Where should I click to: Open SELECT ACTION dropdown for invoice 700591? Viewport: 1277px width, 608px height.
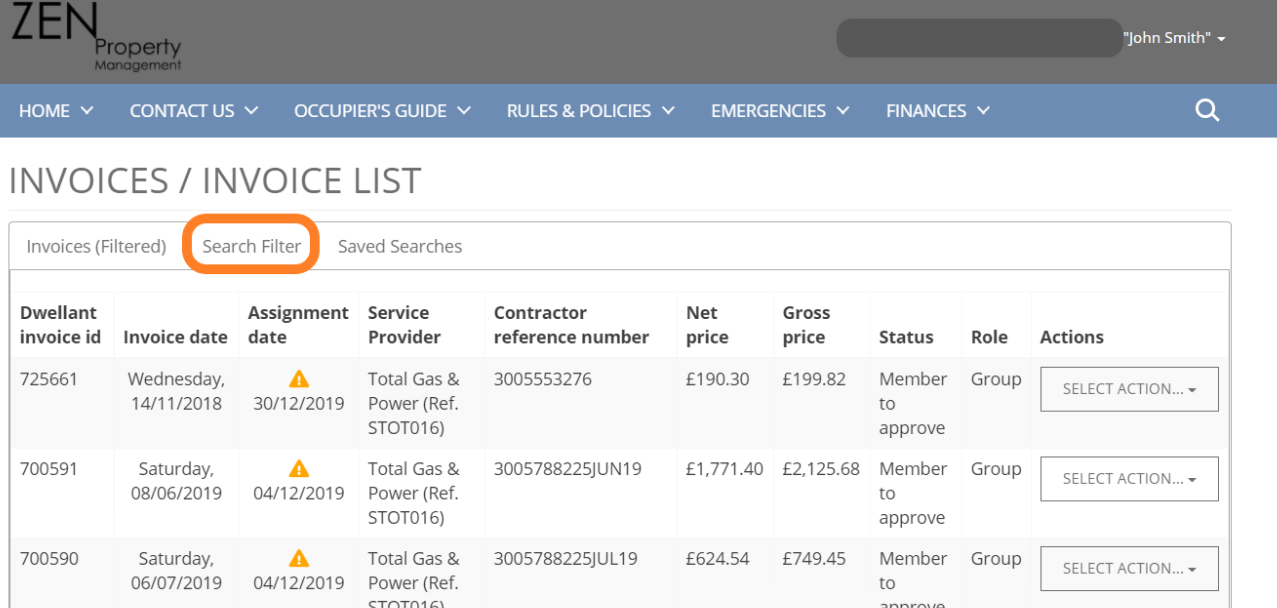[x=1128, y=478]
